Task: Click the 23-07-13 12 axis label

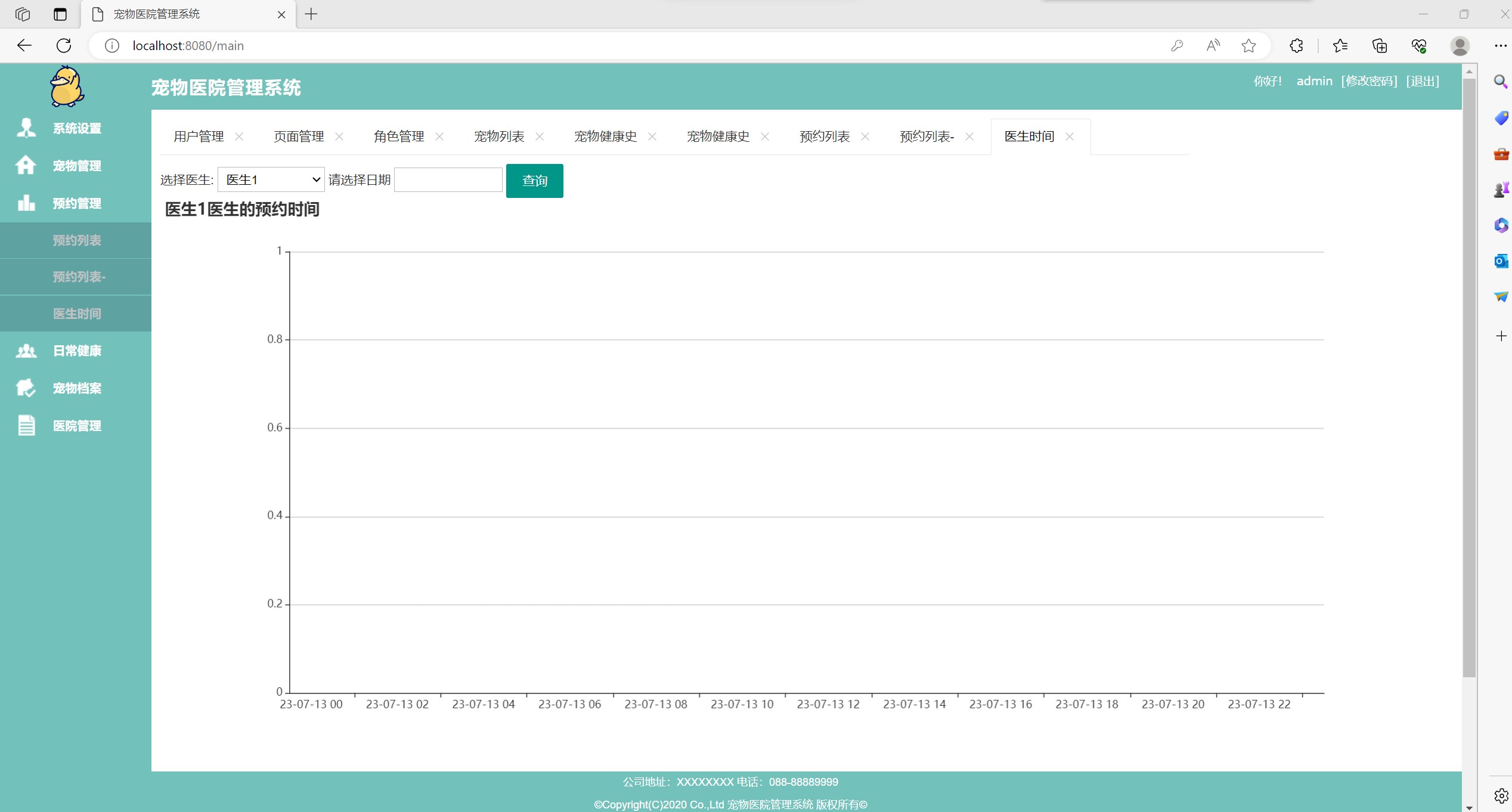Action: tap(828, 704)
